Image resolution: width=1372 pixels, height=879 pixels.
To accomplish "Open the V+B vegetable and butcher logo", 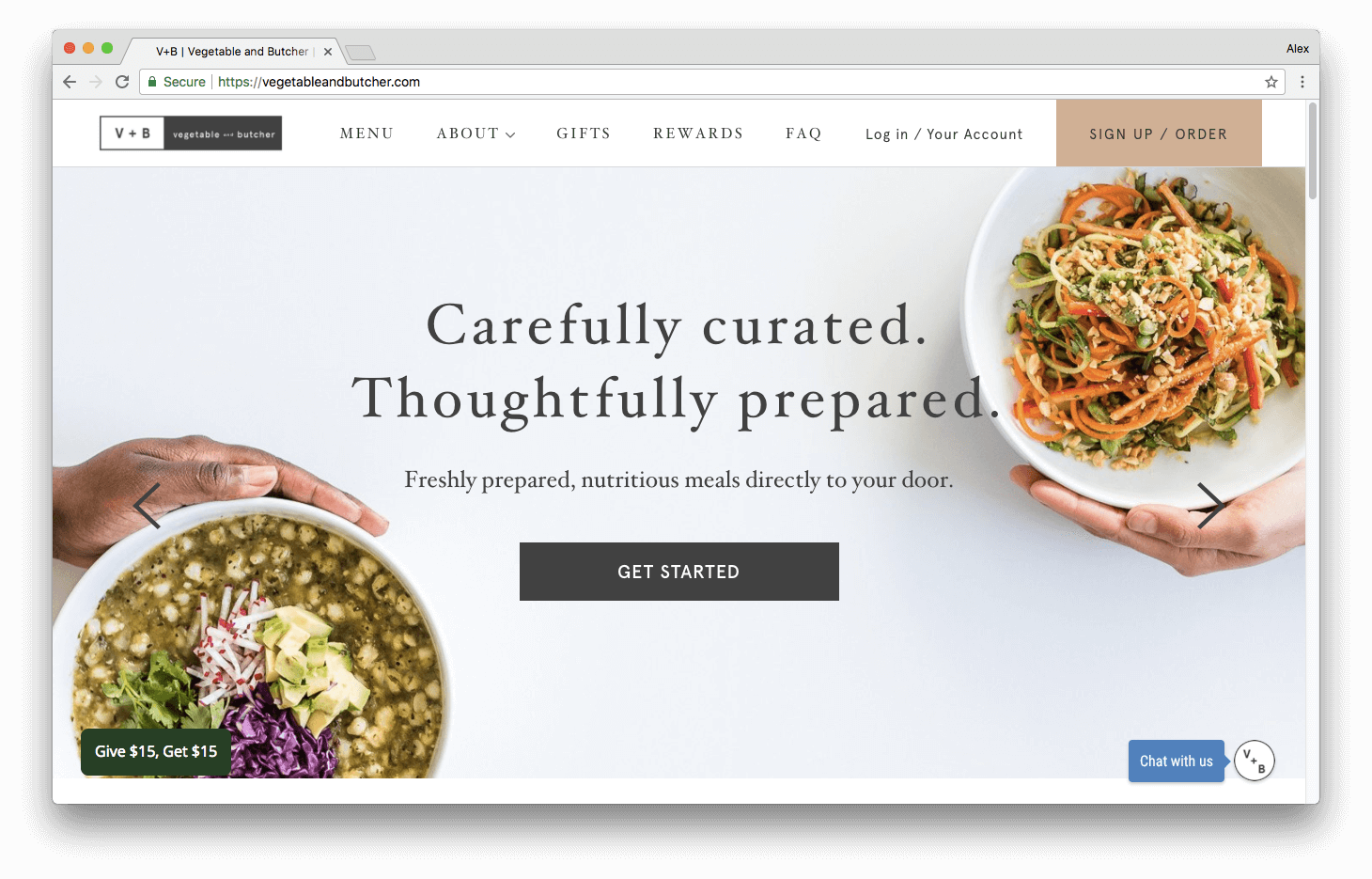I will [191, 133].
